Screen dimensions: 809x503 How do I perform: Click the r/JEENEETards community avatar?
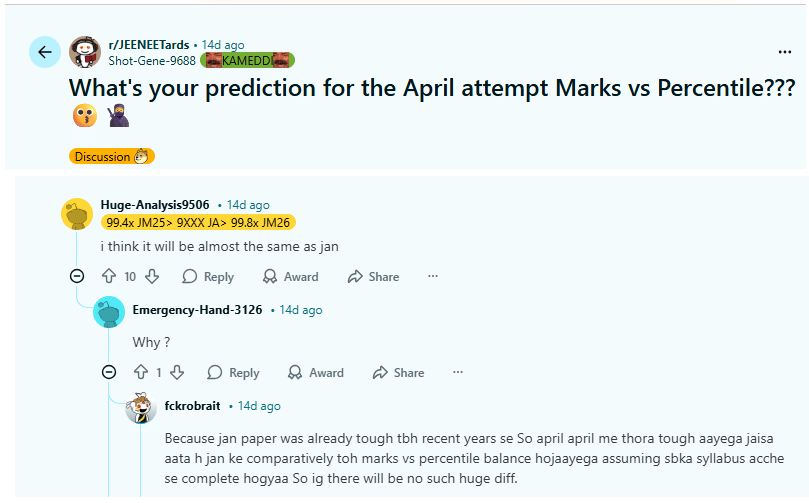click(85, 52)
